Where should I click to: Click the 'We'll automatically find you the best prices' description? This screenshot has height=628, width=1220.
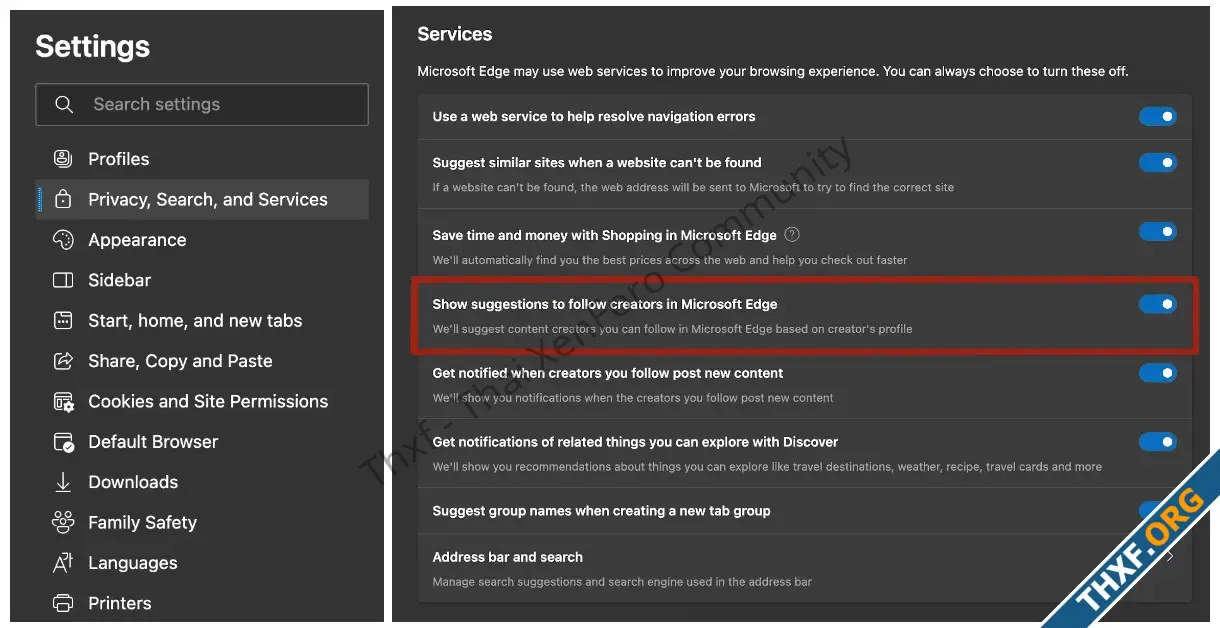pos(670,260)
